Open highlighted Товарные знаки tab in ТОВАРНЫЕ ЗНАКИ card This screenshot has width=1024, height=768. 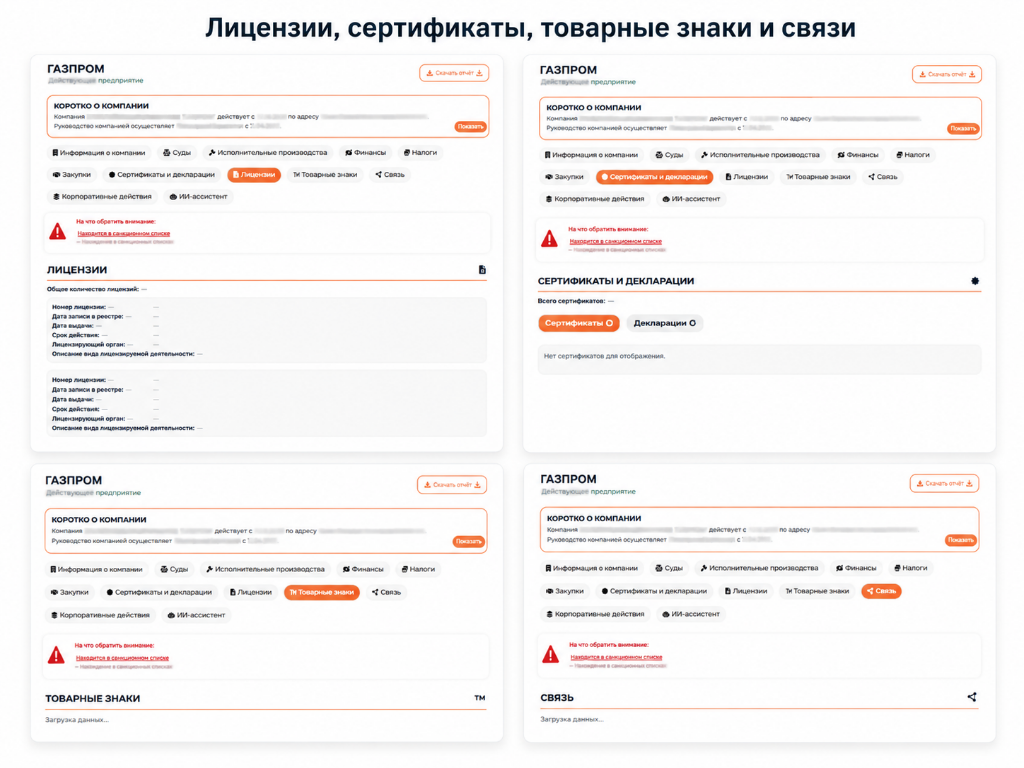click(x=322, y=592)
